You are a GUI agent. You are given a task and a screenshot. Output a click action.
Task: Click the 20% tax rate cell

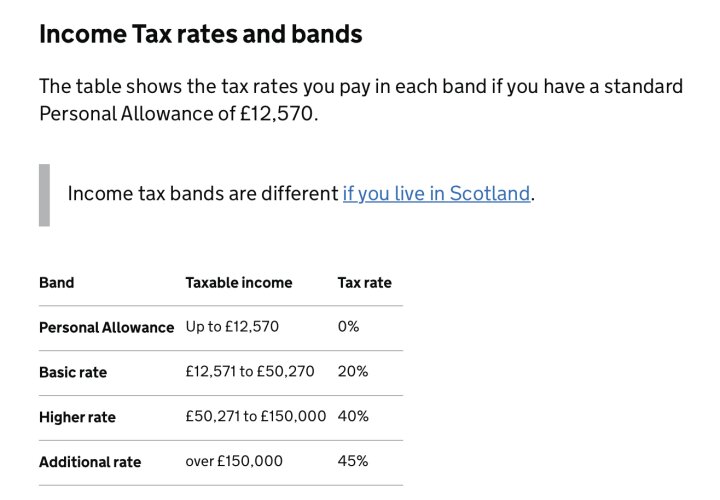pos(353,371)
